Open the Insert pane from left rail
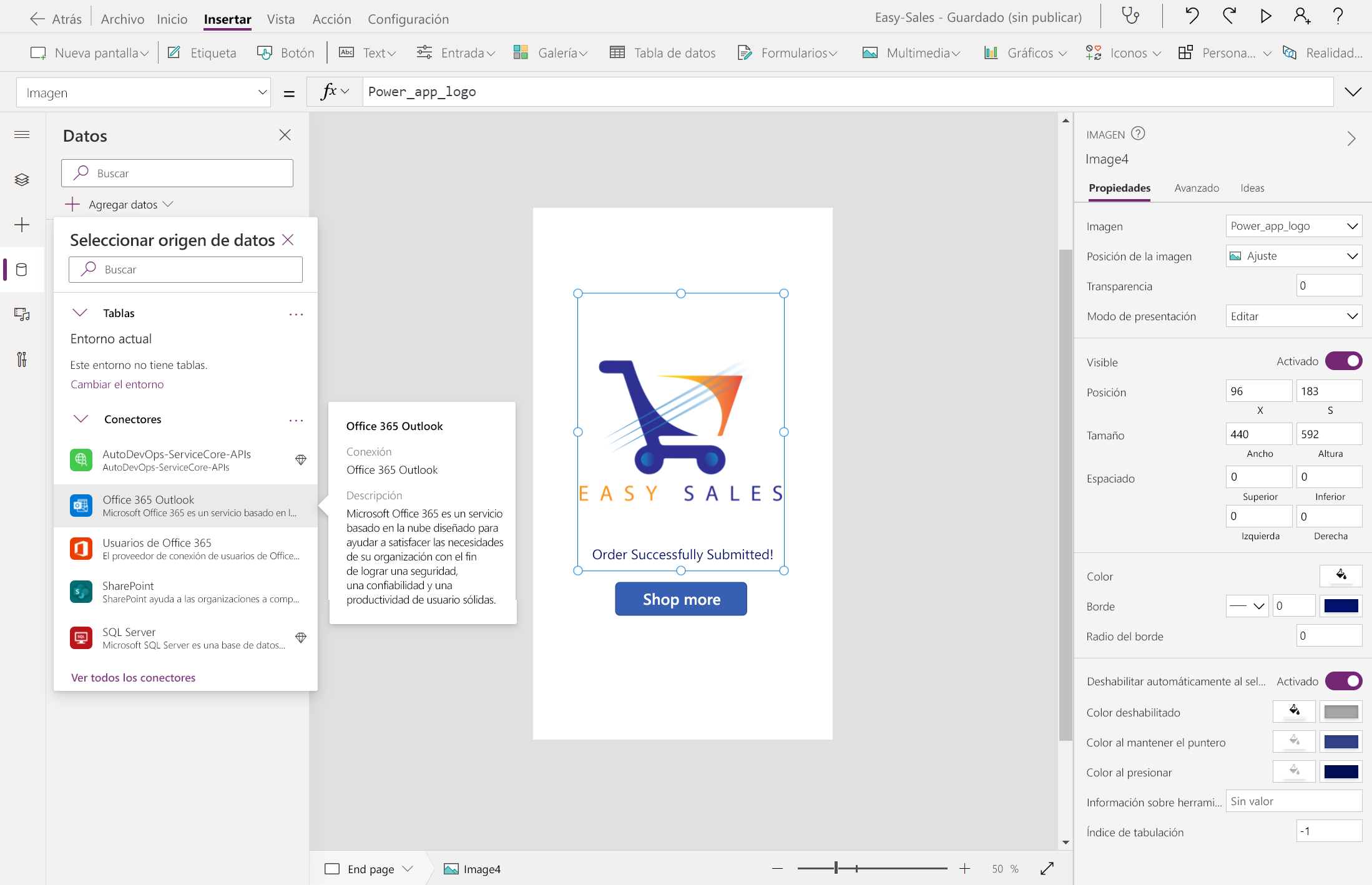This screenshot has width=1372, height=885. (x=22, y=225)
